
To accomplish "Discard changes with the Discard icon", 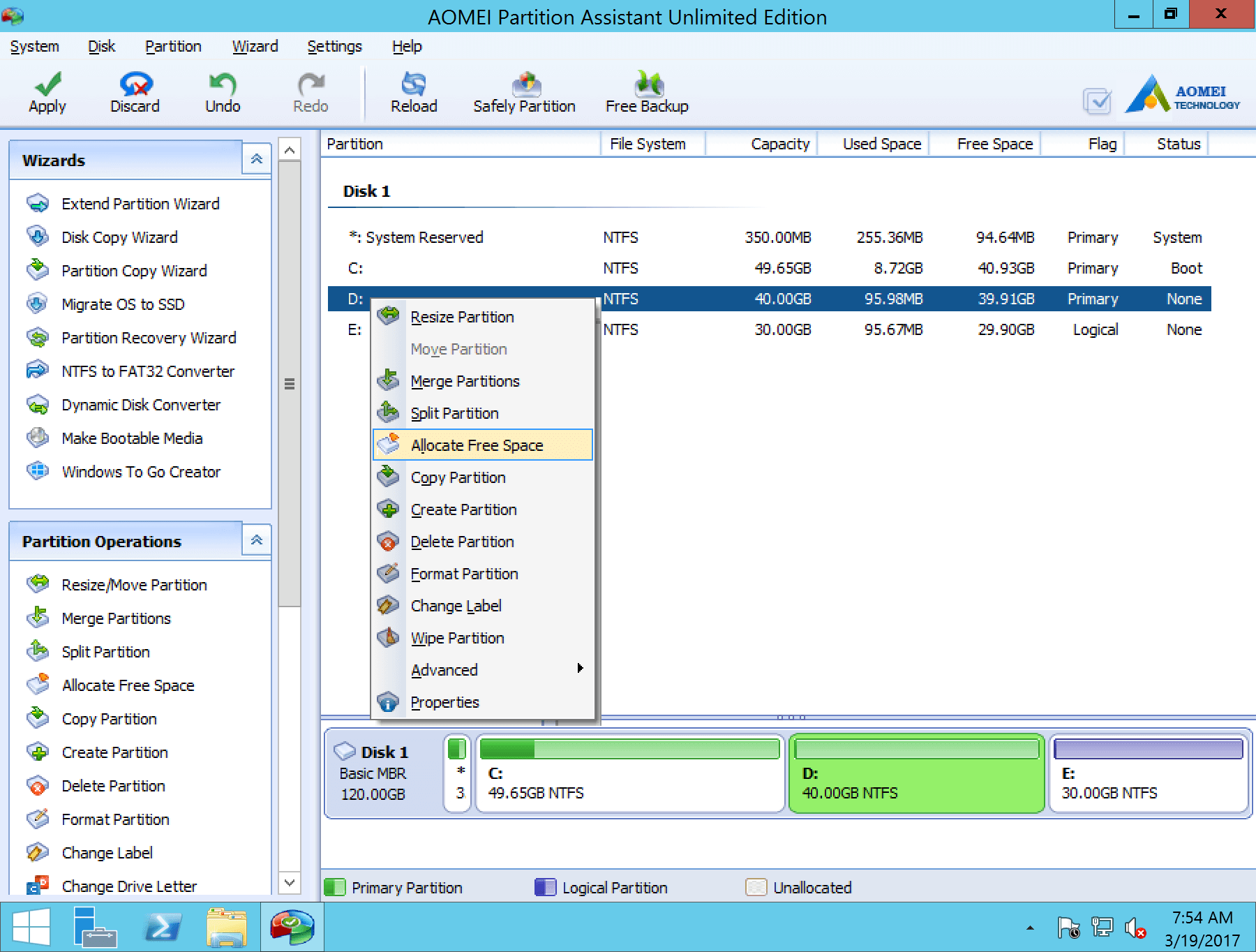I will coord(134,93).
